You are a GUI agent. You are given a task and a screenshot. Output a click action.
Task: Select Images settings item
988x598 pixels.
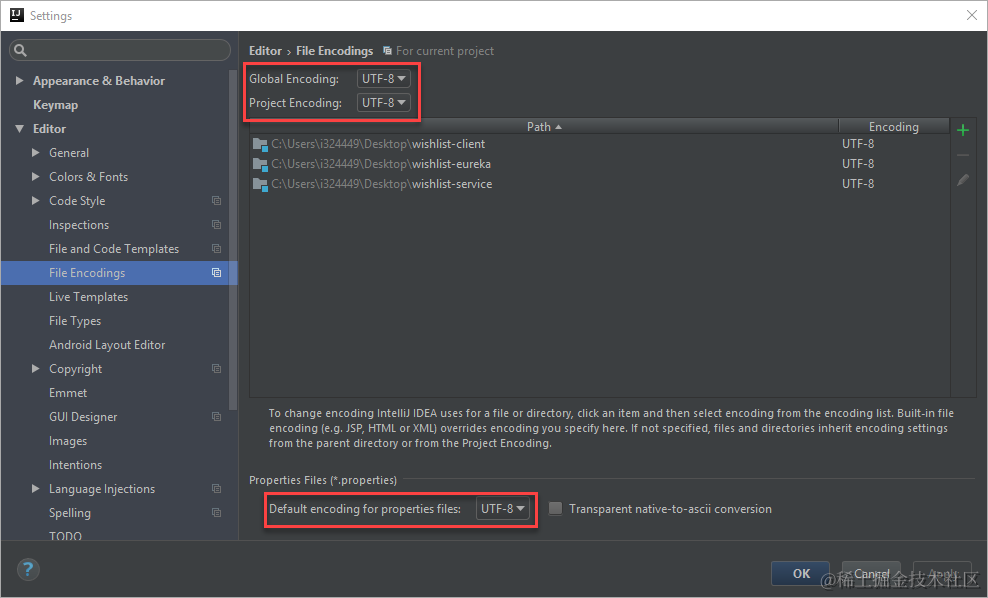[68, 440]
